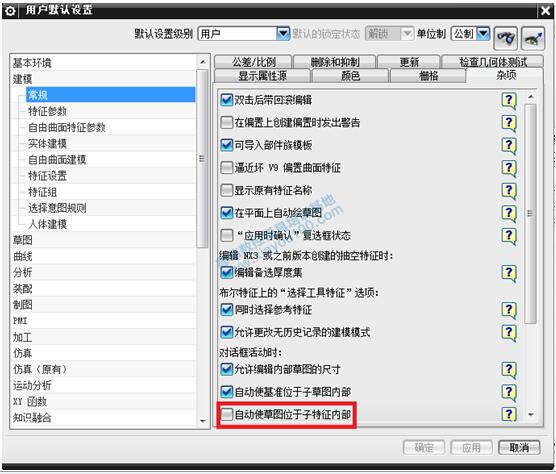Click the binoculars search icon at top right
556x474 pixels.
click(505, 38)
